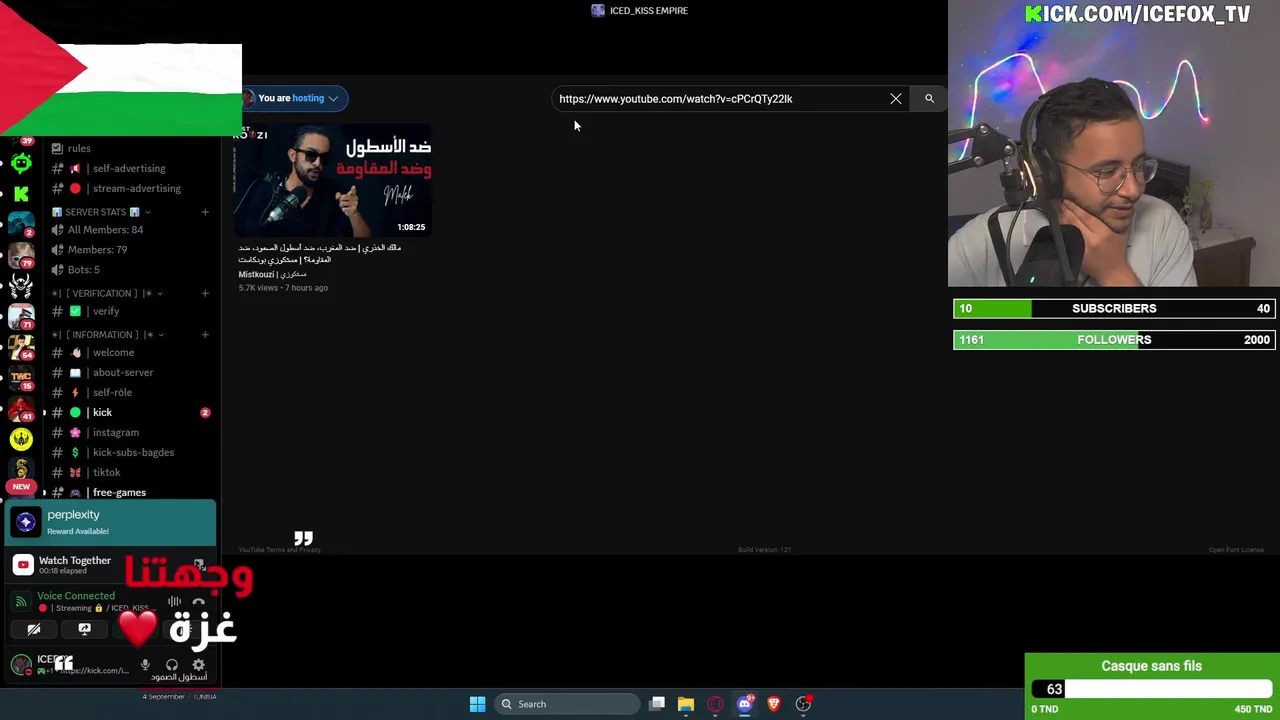
Task: Pop out the Watch Together activity
Action: 199,565
